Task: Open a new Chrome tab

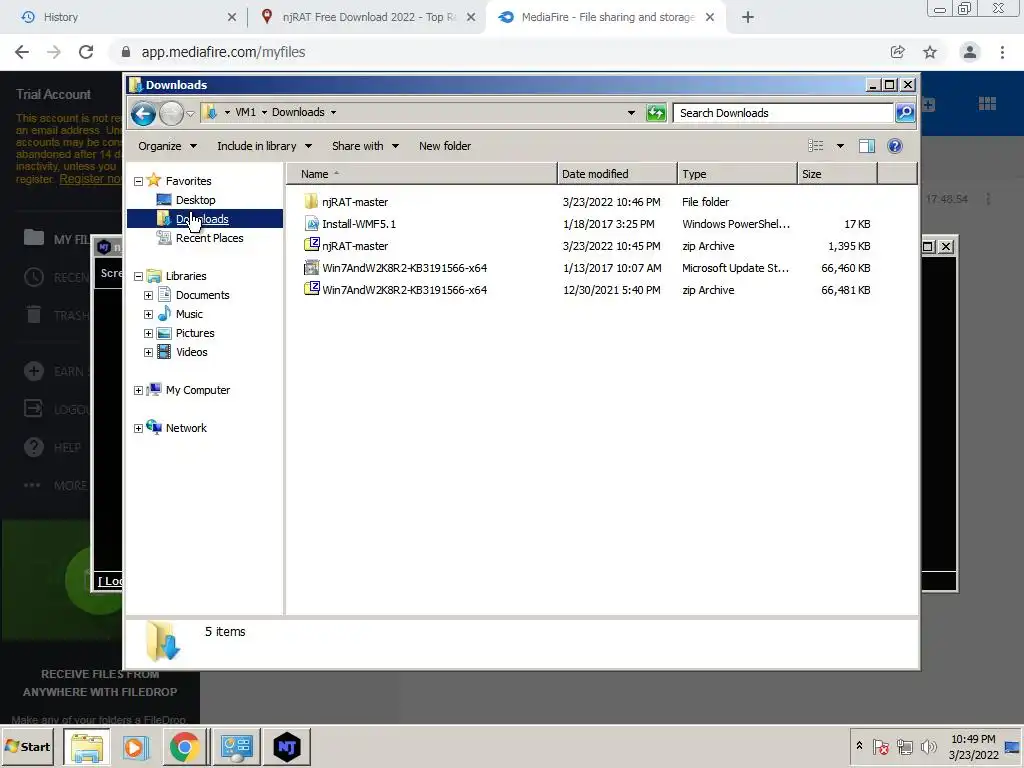Action: point(748,17)
